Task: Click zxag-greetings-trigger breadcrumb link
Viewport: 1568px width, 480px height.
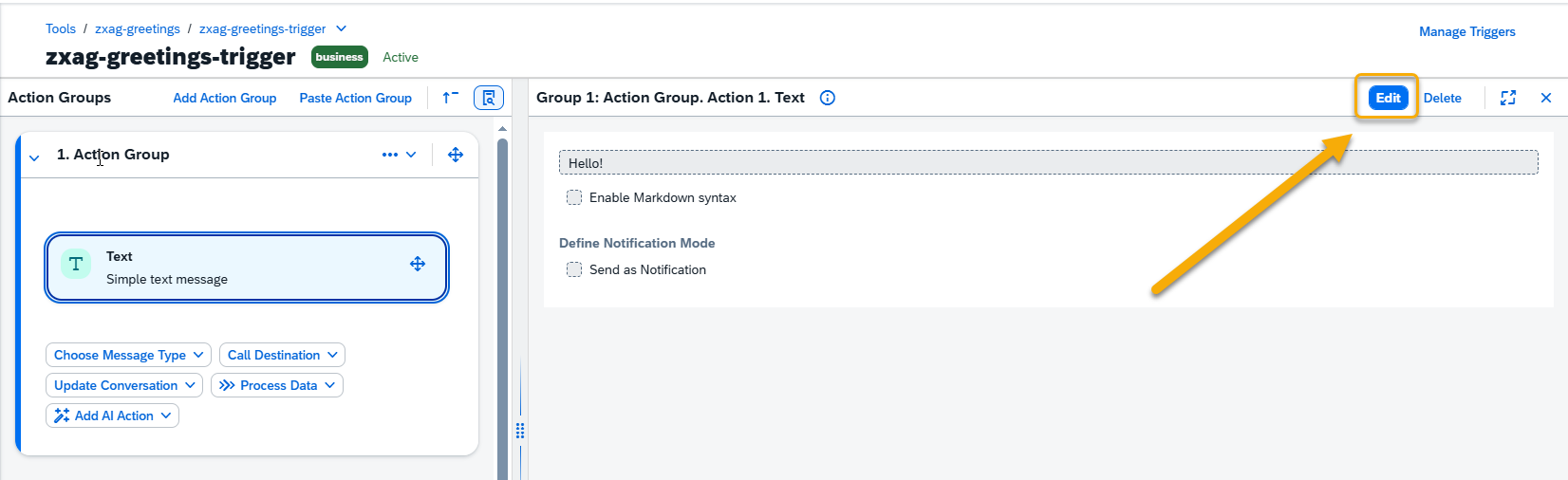Action: tap(263, 28)
